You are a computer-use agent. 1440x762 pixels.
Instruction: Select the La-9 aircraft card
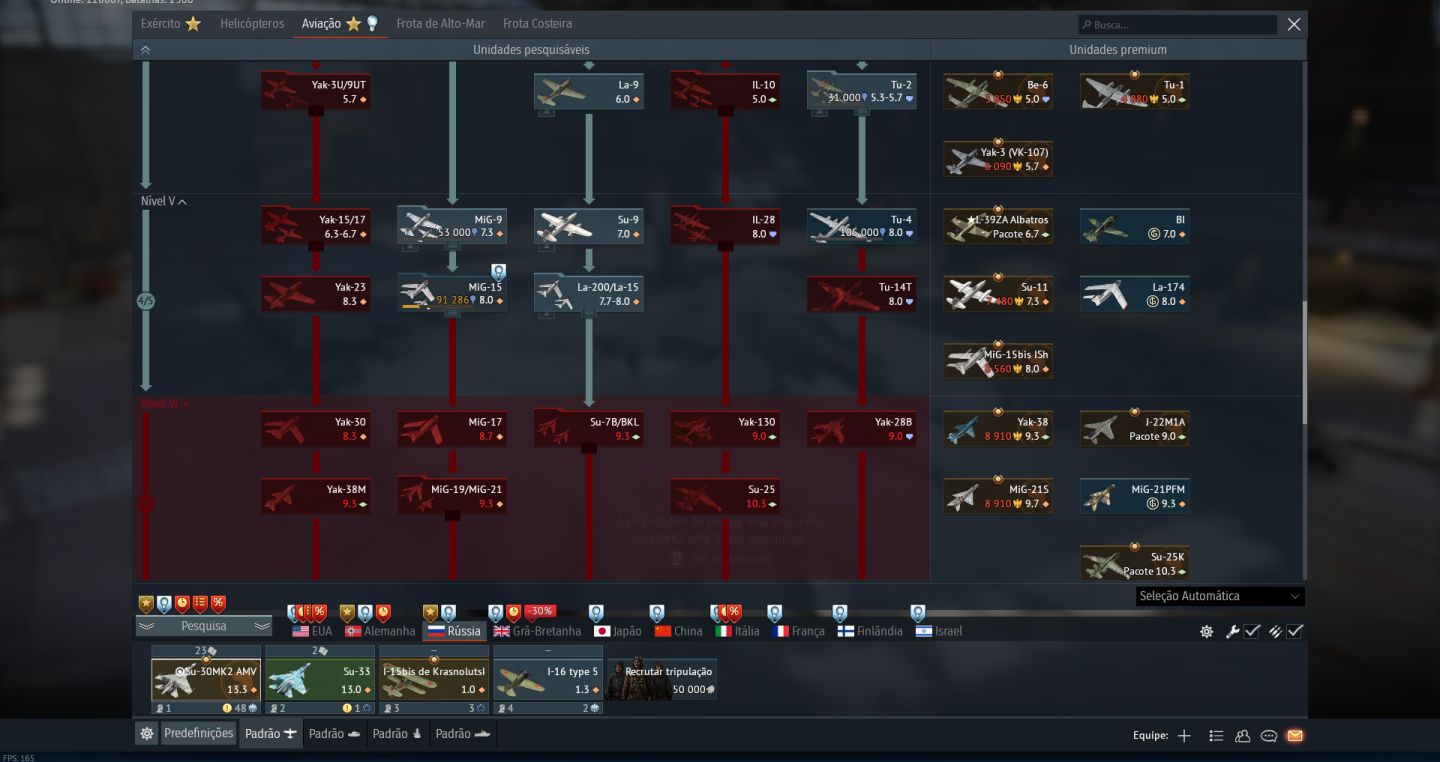[589, 91]
